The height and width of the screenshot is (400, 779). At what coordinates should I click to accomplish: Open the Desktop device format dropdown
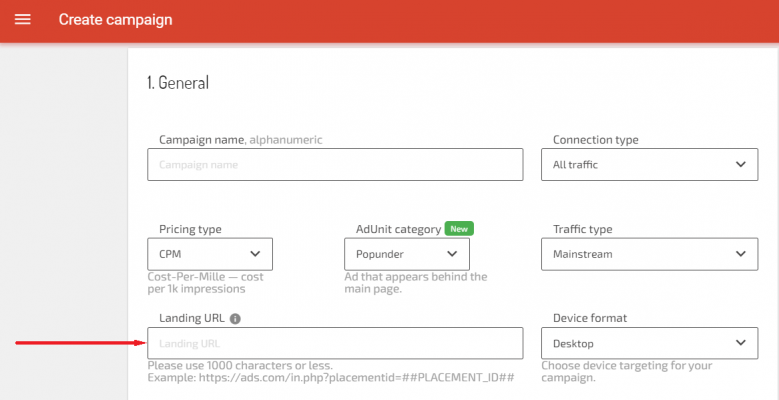pyautogui.click(x=649, y=343)
